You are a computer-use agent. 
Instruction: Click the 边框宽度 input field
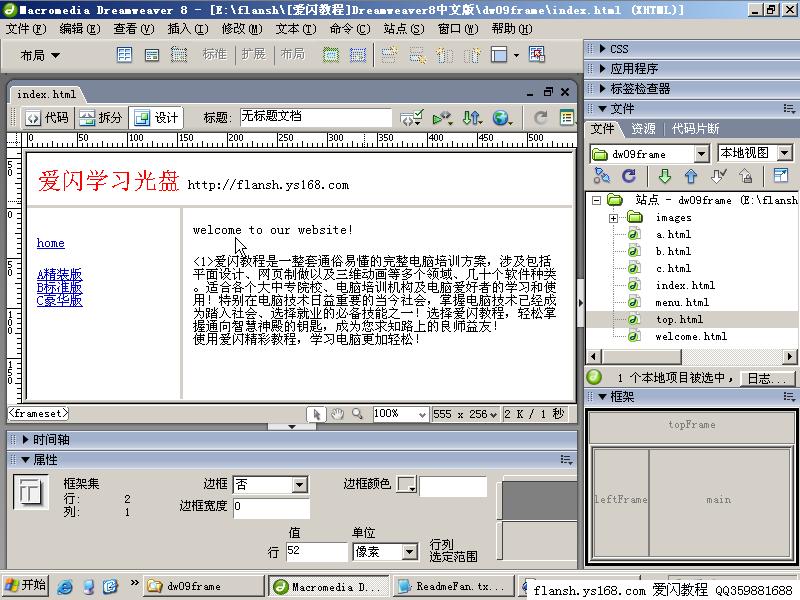pyautogui.click(x=271, y=507)
